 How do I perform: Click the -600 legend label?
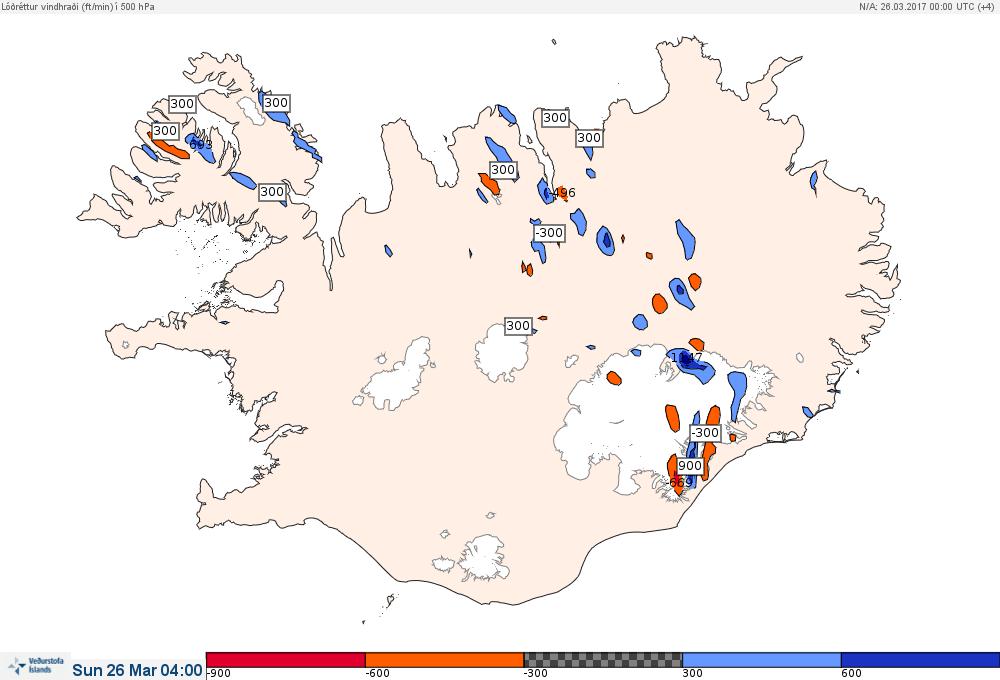click(x=377, y=674)
